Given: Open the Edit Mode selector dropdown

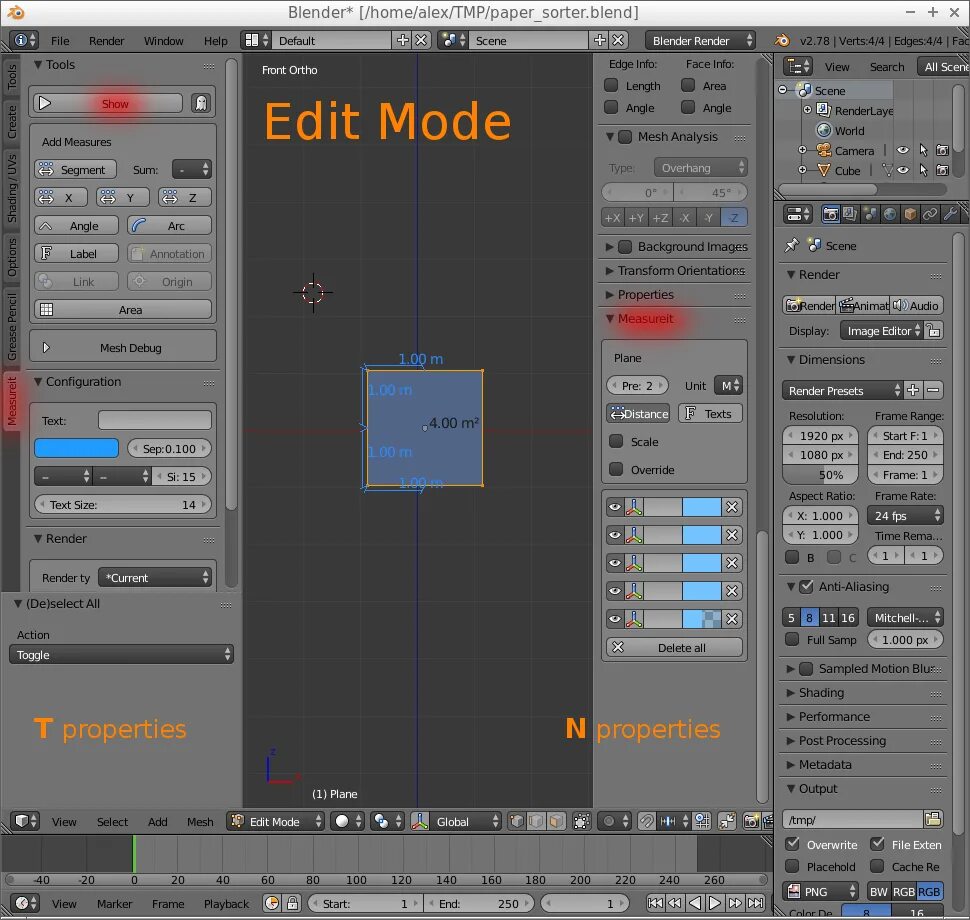Looking at the screenshot, I should (x=275, y=822).
